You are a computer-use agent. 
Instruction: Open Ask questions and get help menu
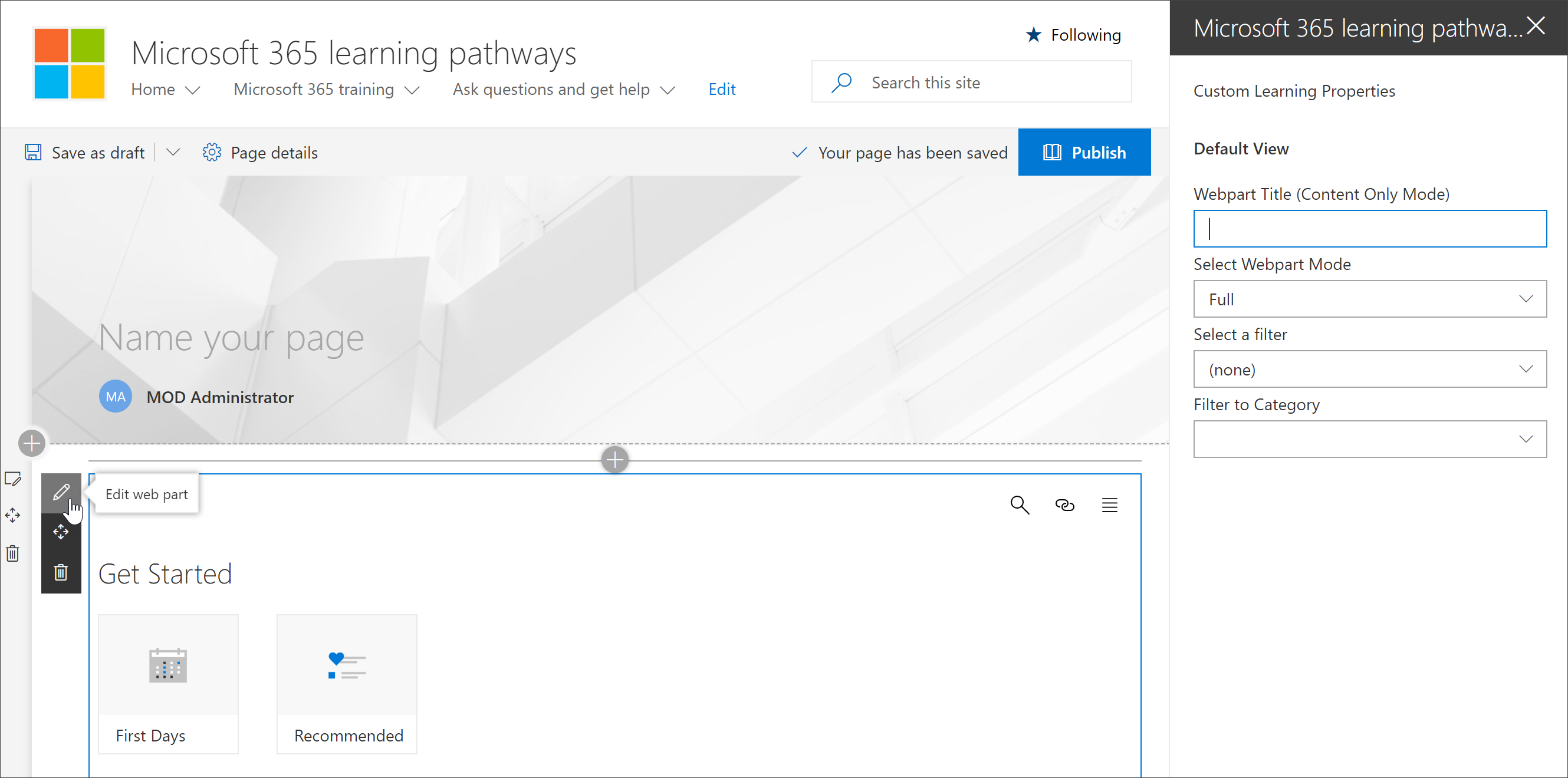(x=564, y=89)
